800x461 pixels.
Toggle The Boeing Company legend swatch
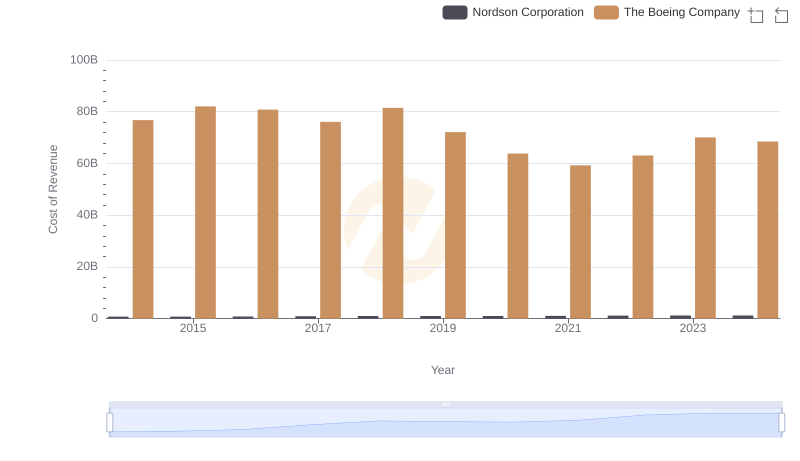pyautogui.click(x=606, y=12)
